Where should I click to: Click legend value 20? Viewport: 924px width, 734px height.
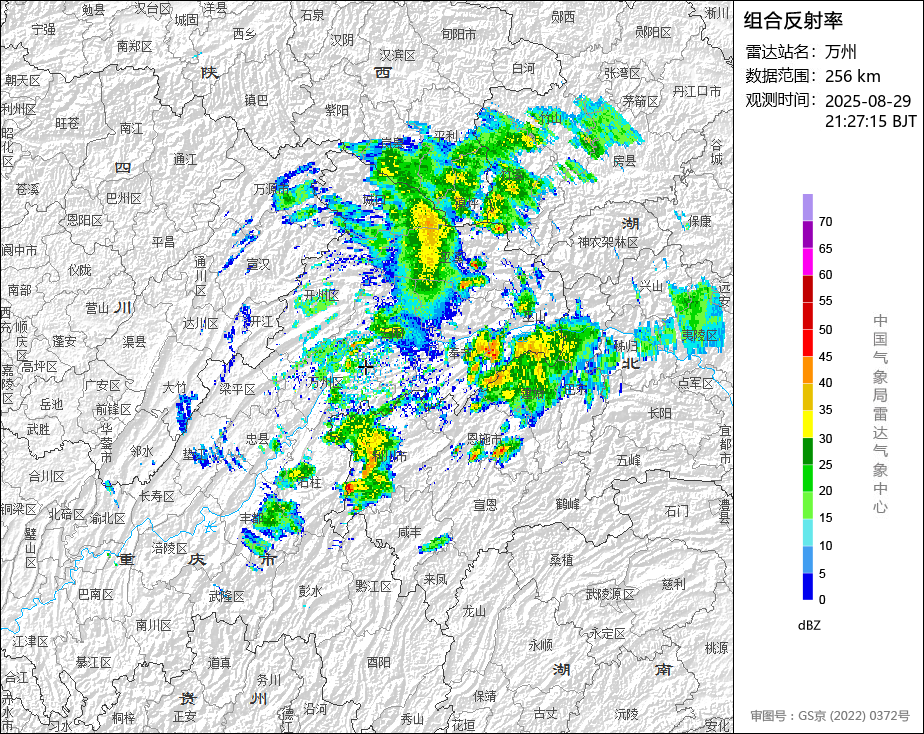pyautogui.click(x=825, y=491)
